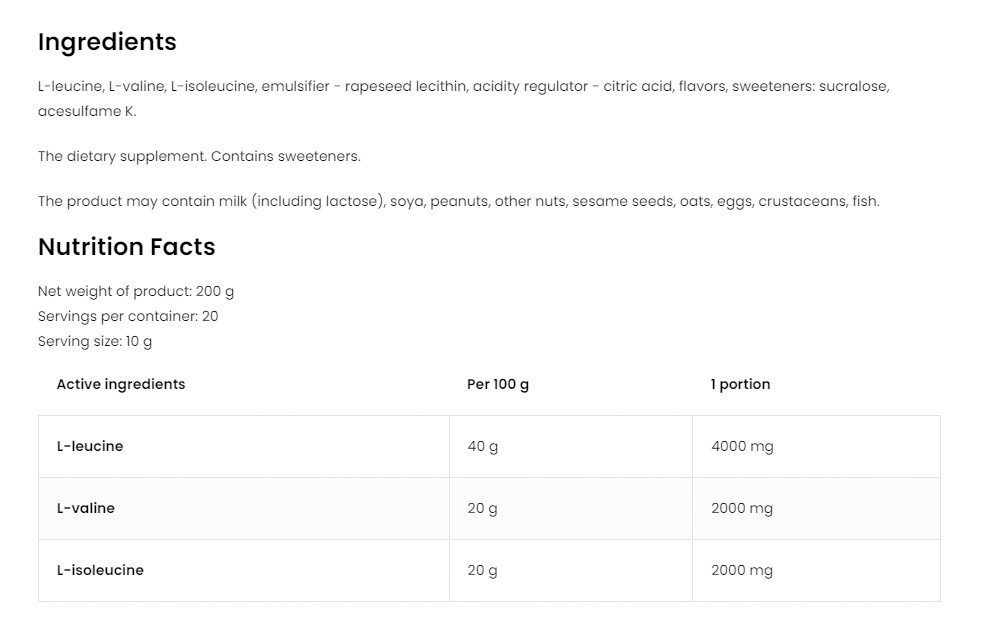Select the 'Contains sweeteners' dietary supplement line
982x644 pixels.
coord(199,156)
